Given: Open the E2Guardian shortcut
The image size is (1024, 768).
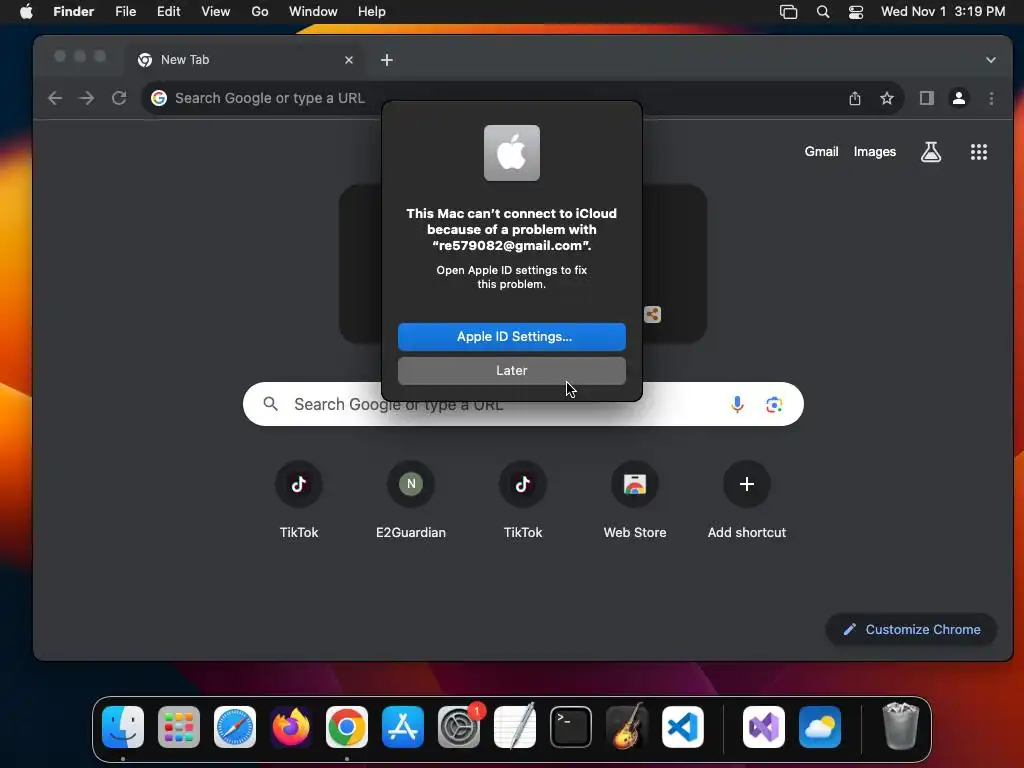Looking at the screenshot, I should click(x=411, y=500).
